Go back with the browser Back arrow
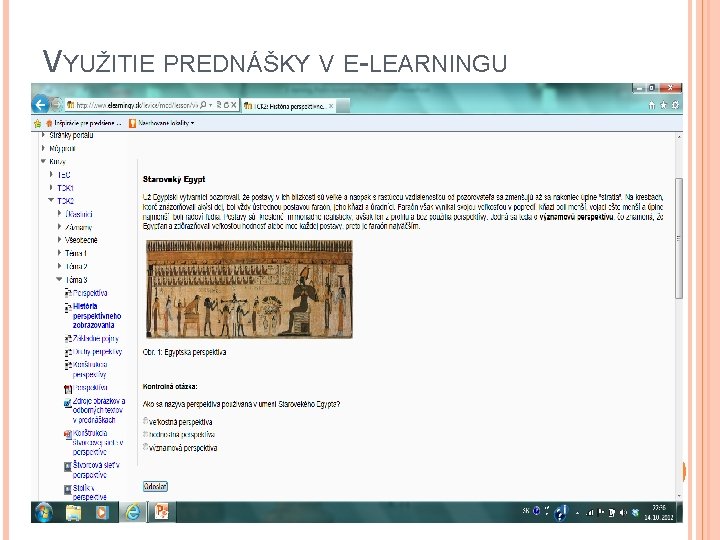The height and width of the screenshot is (540, 720). 41,105
